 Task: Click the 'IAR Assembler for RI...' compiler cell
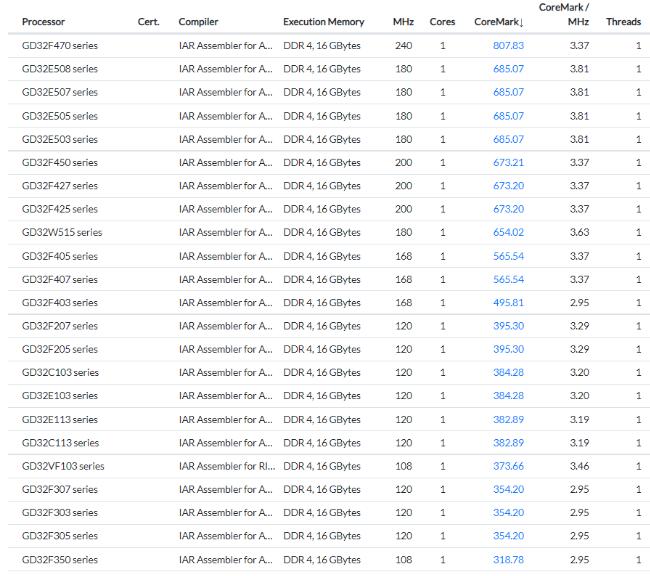coord(227,466)
